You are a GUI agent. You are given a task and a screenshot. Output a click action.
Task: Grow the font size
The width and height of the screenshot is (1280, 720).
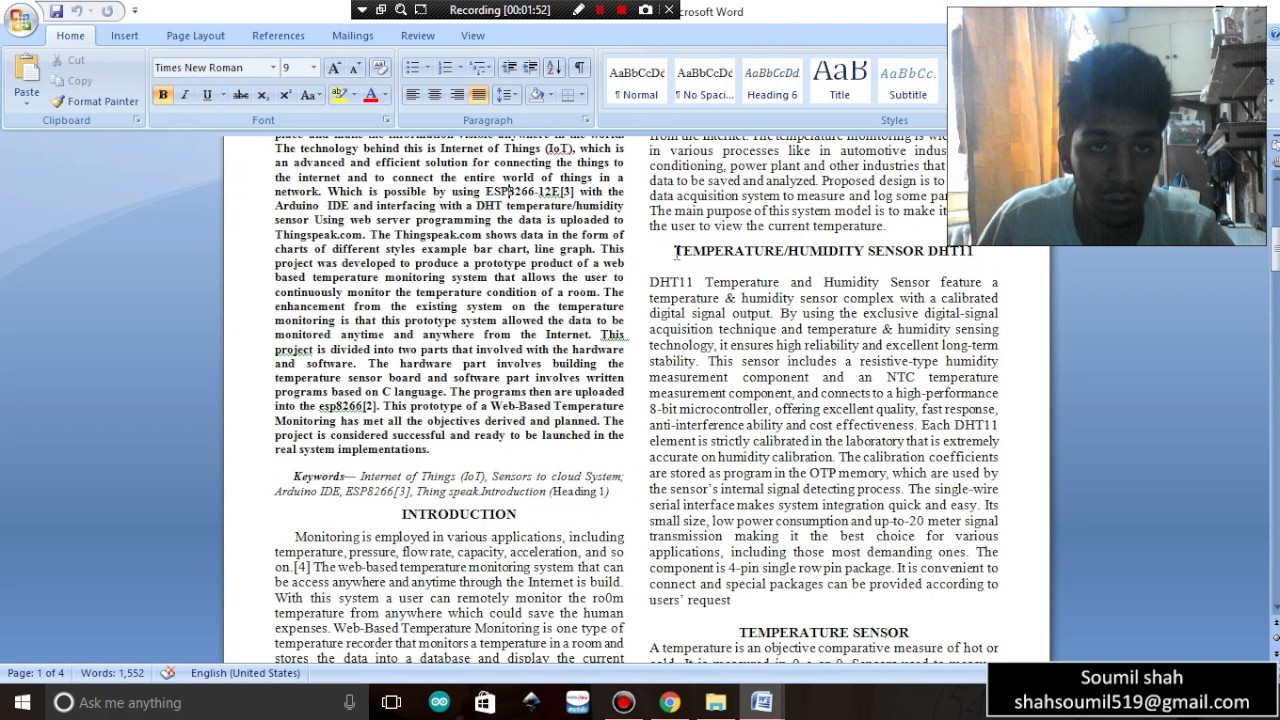(335, 68)
